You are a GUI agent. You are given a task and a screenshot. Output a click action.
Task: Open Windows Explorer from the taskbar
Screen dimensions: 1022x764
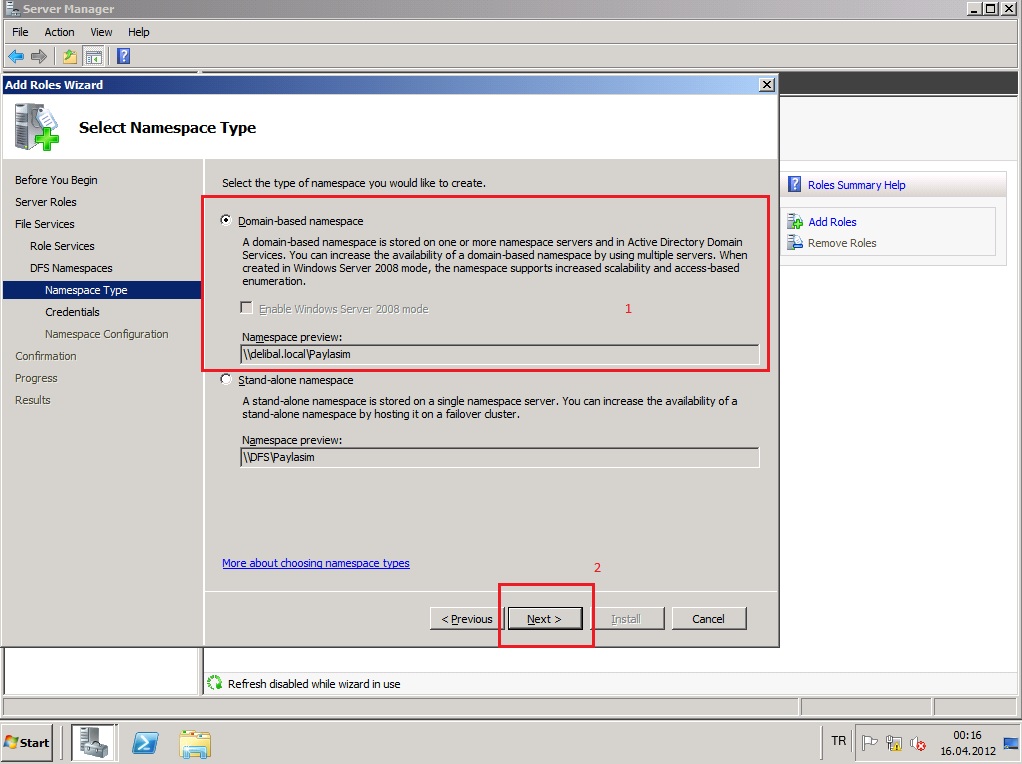pos(195,742)
